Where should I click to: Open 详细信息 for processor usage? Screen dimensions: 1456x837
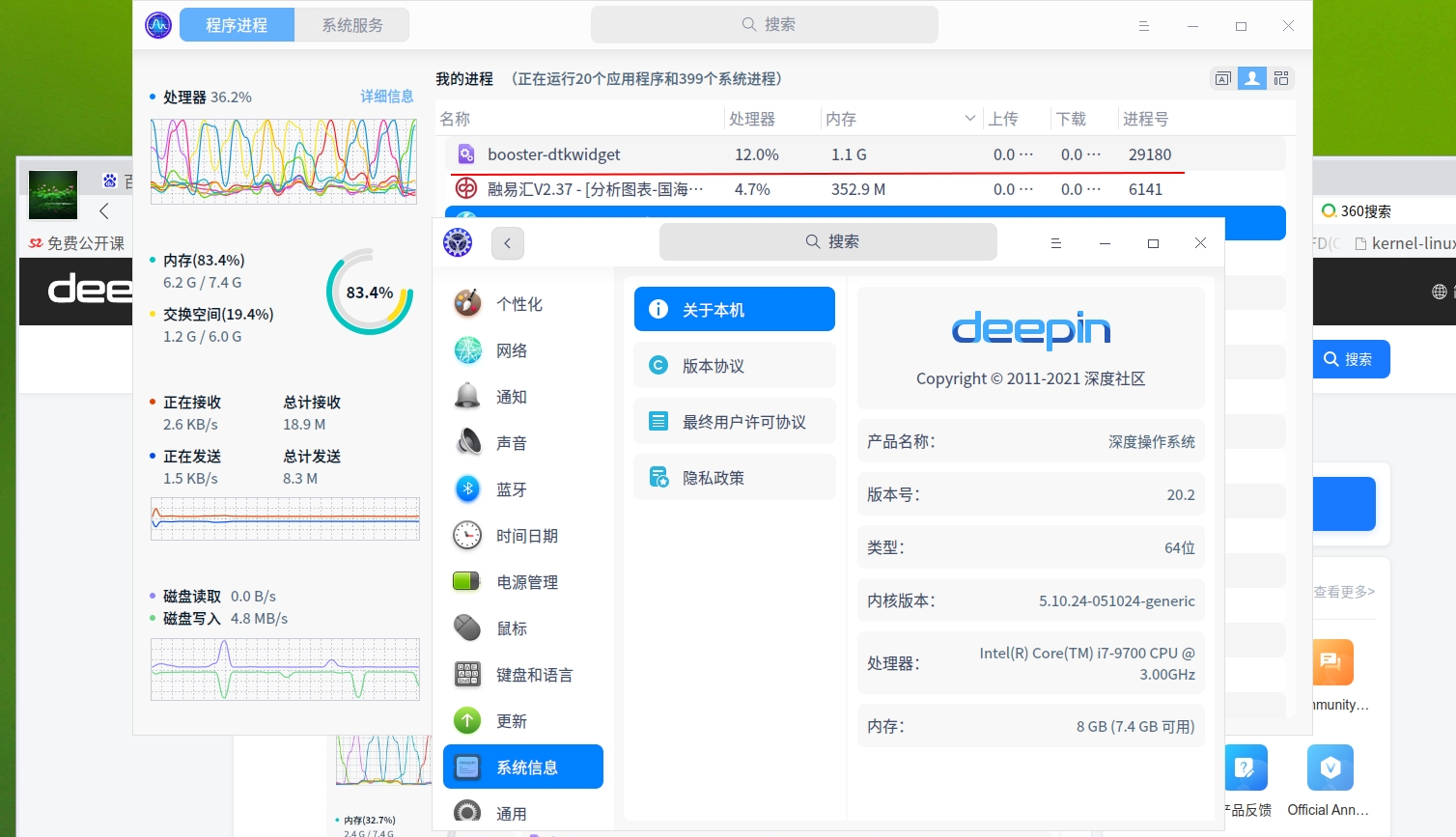tap(387, 97)
